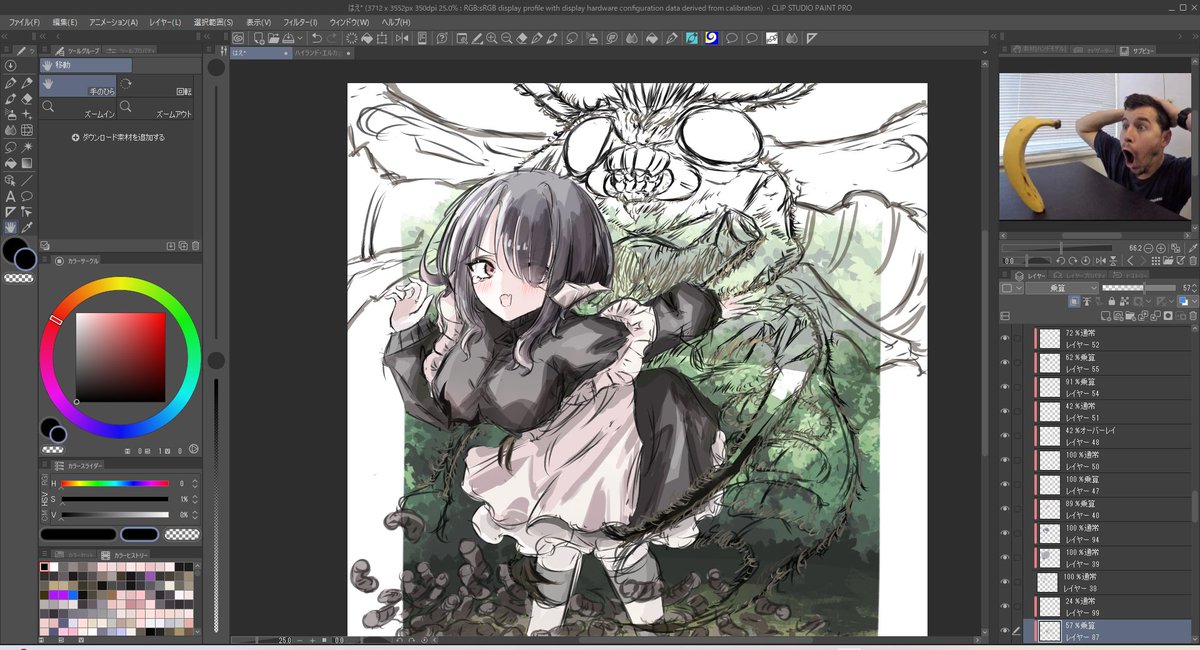Select the 回転 sub tool
Screen dimensions: 1200x650
[155, 85]
